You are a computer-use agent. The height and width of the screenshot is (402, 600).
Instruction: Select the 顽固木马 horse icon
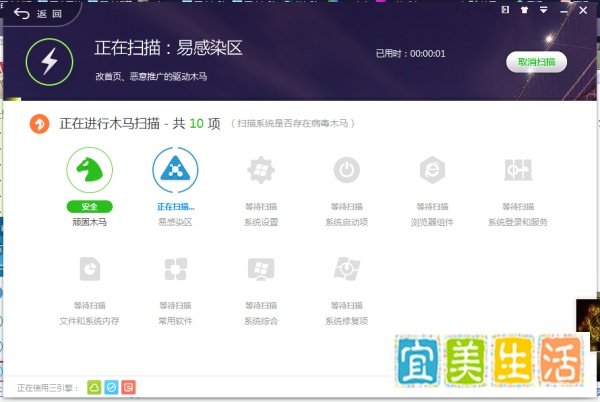(90, 170)
